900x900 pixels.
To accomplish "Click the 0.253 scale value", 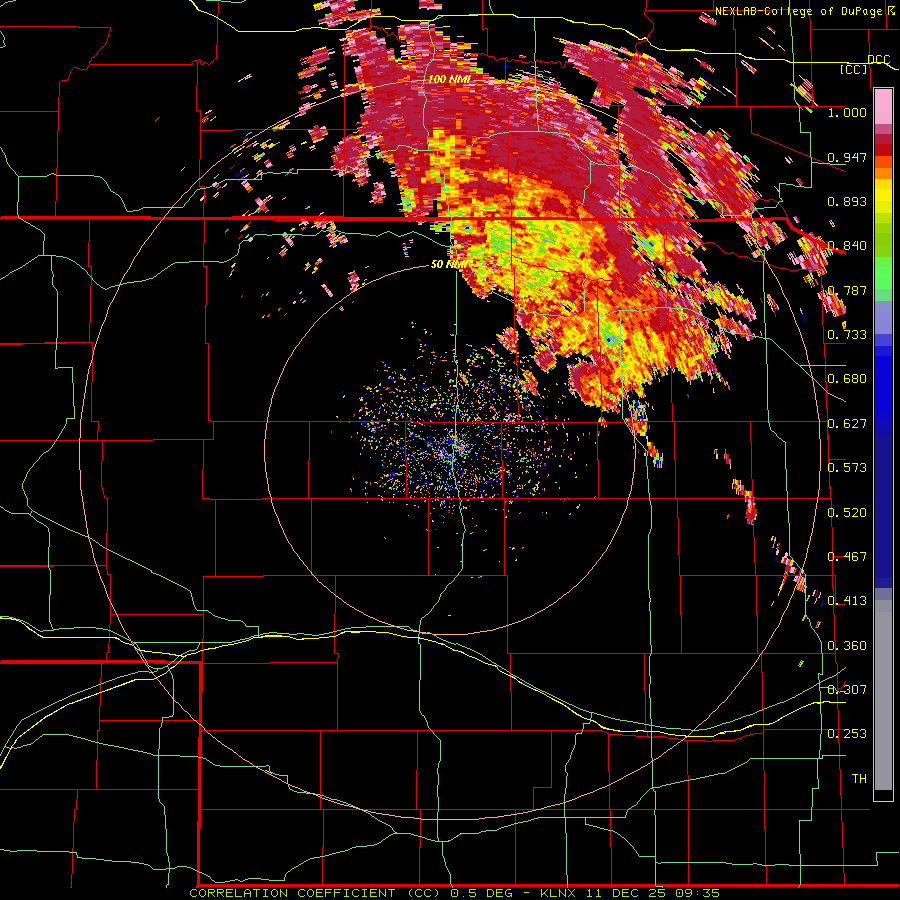I will (847, 734).
